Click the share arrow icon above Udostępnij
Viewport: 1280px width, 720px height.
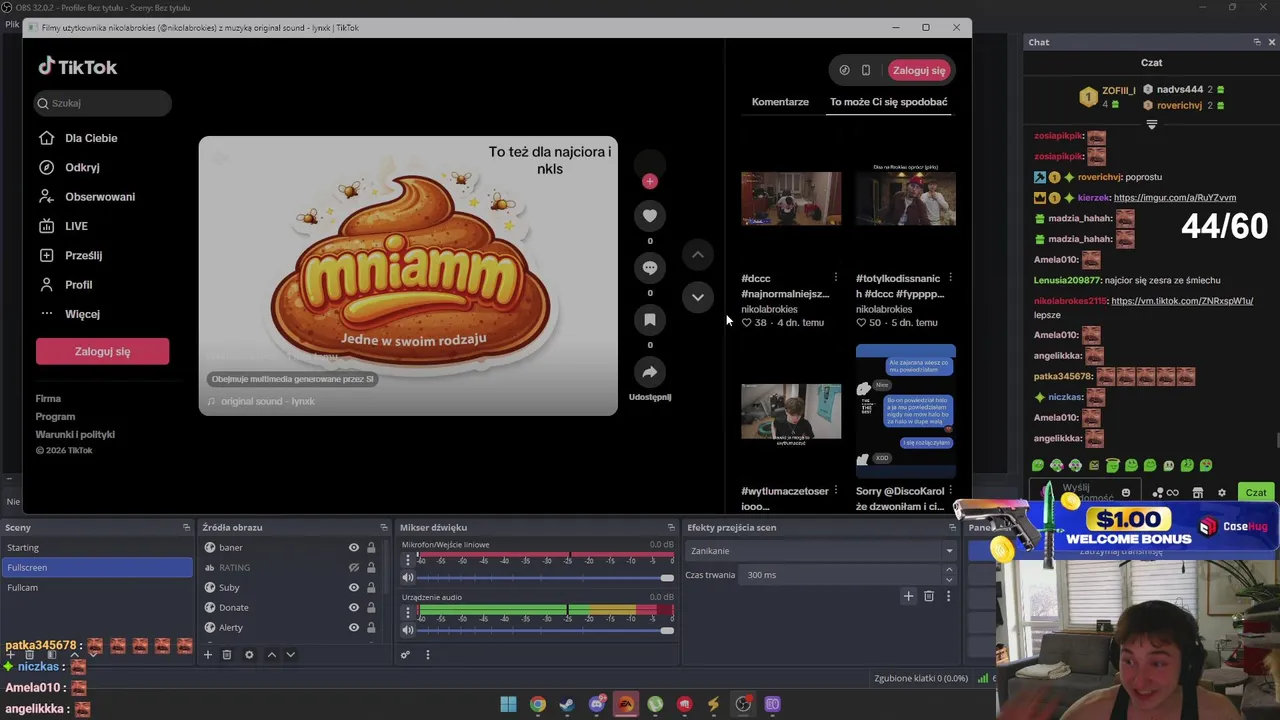[650, 372]
